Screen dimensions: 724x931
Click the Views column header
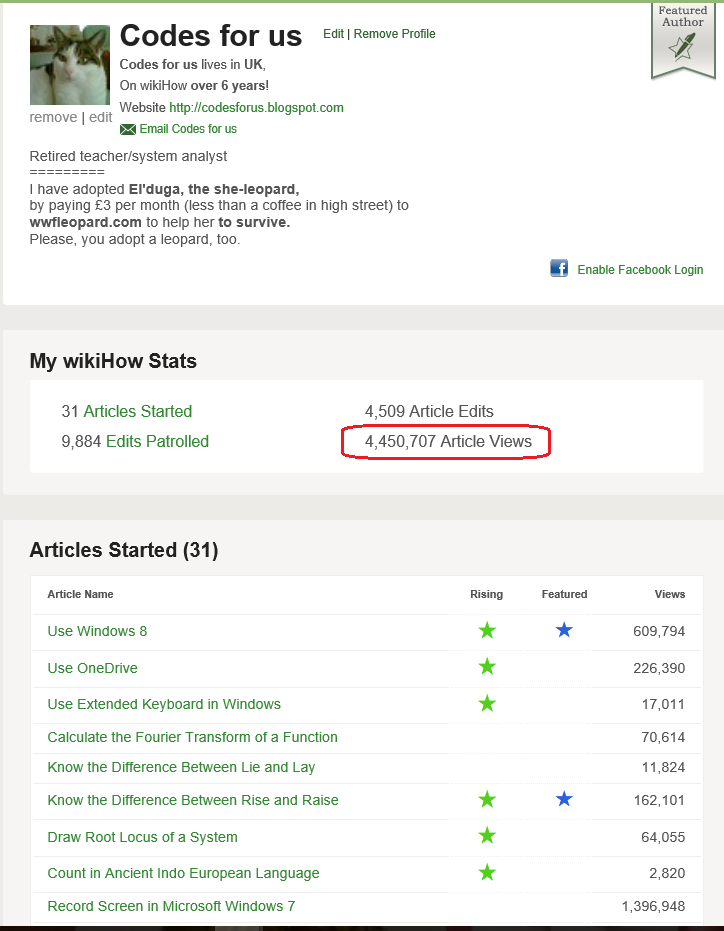[670, 594]
